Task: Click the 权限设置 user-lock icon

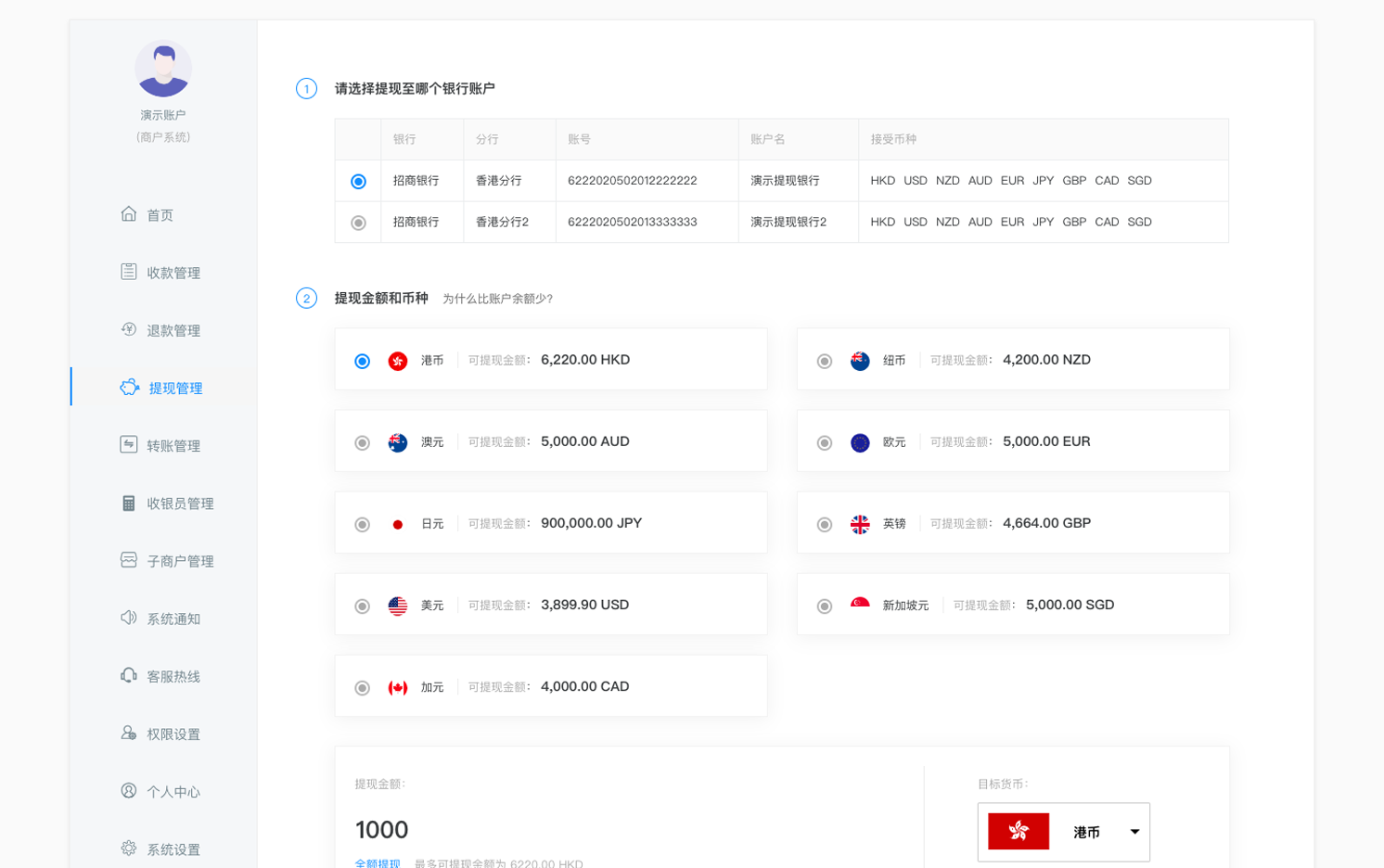Action: (x=129, y=733)
